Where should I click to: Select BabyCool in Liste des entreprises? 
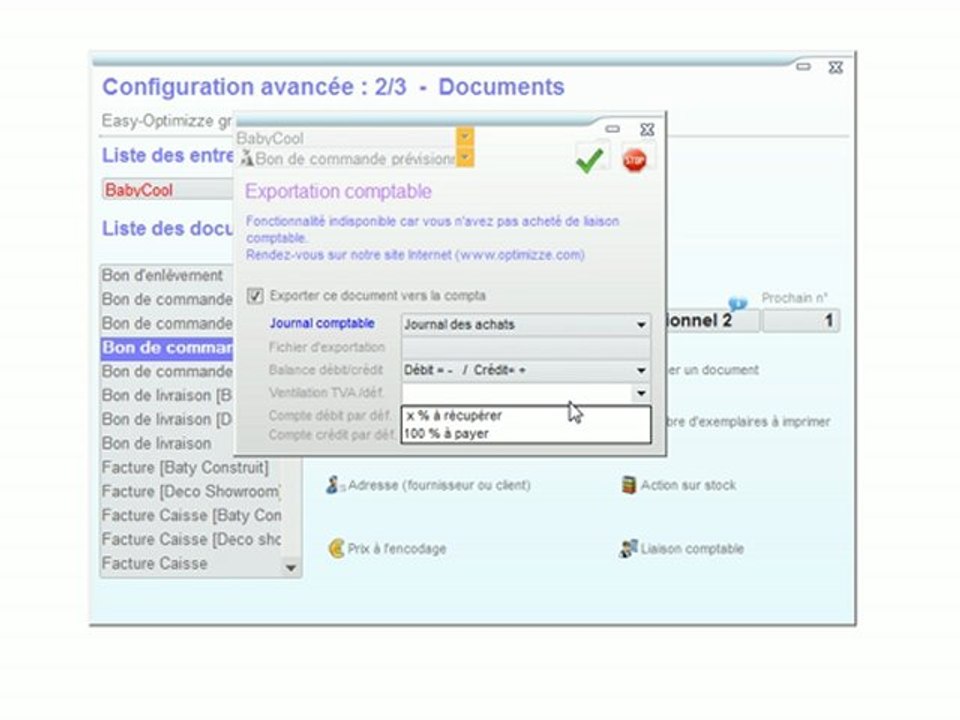[x=168, y=190]
